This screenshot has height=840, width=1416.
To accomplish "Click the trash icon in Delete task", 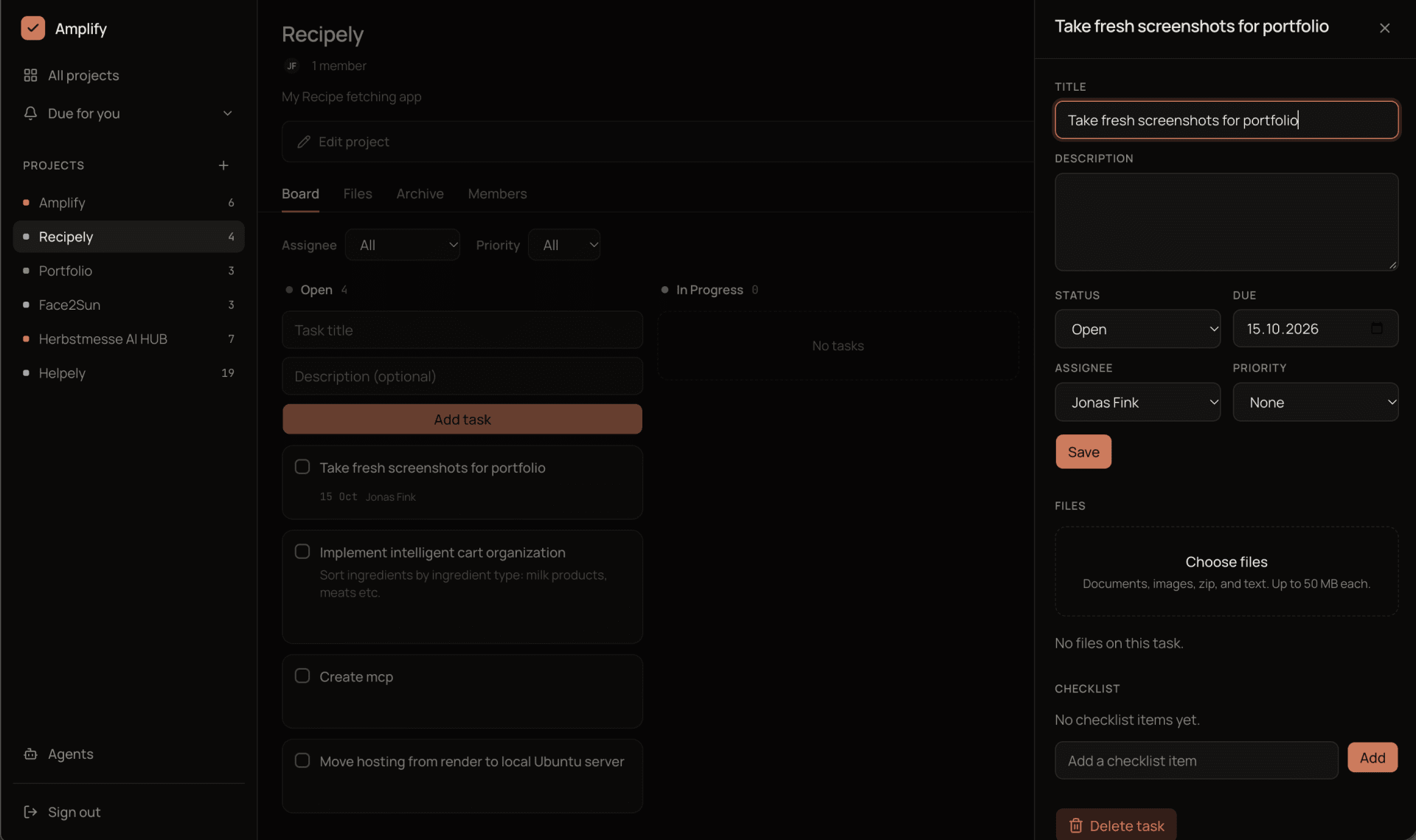I will tap(1075, 825).
